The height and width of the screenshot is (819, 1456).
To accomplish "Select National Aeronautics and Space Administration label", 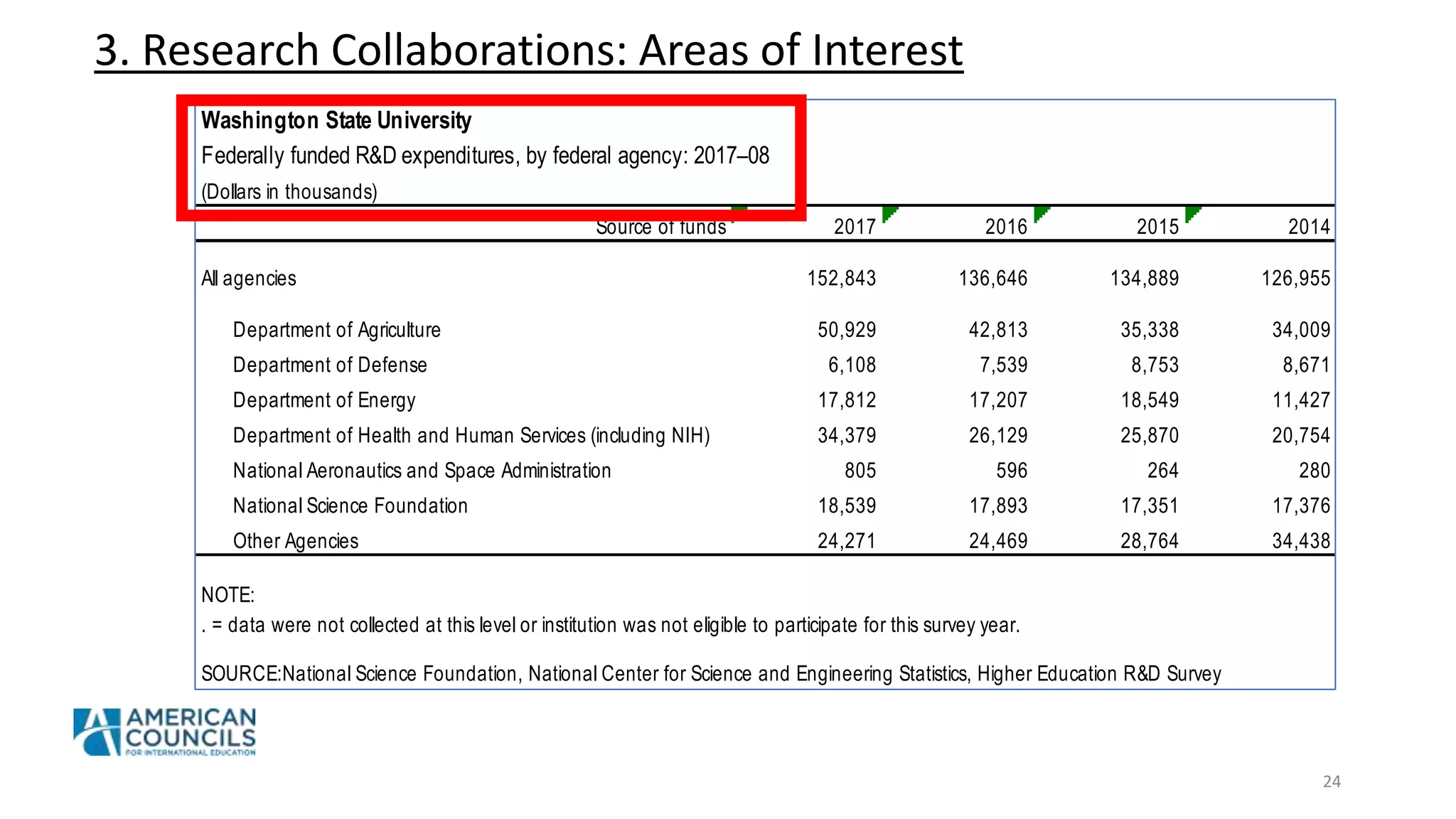I will (422, 471).
